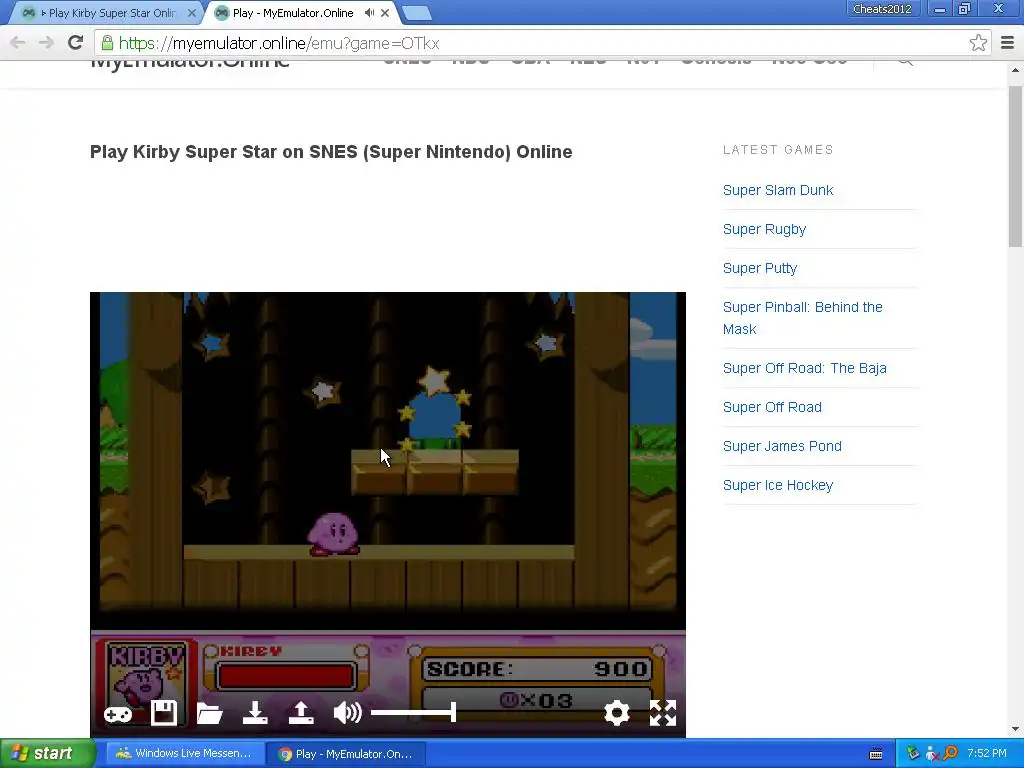Bookmark this page with the star icon
Screen dimensions: 1024x768
(x=978, y=43)
